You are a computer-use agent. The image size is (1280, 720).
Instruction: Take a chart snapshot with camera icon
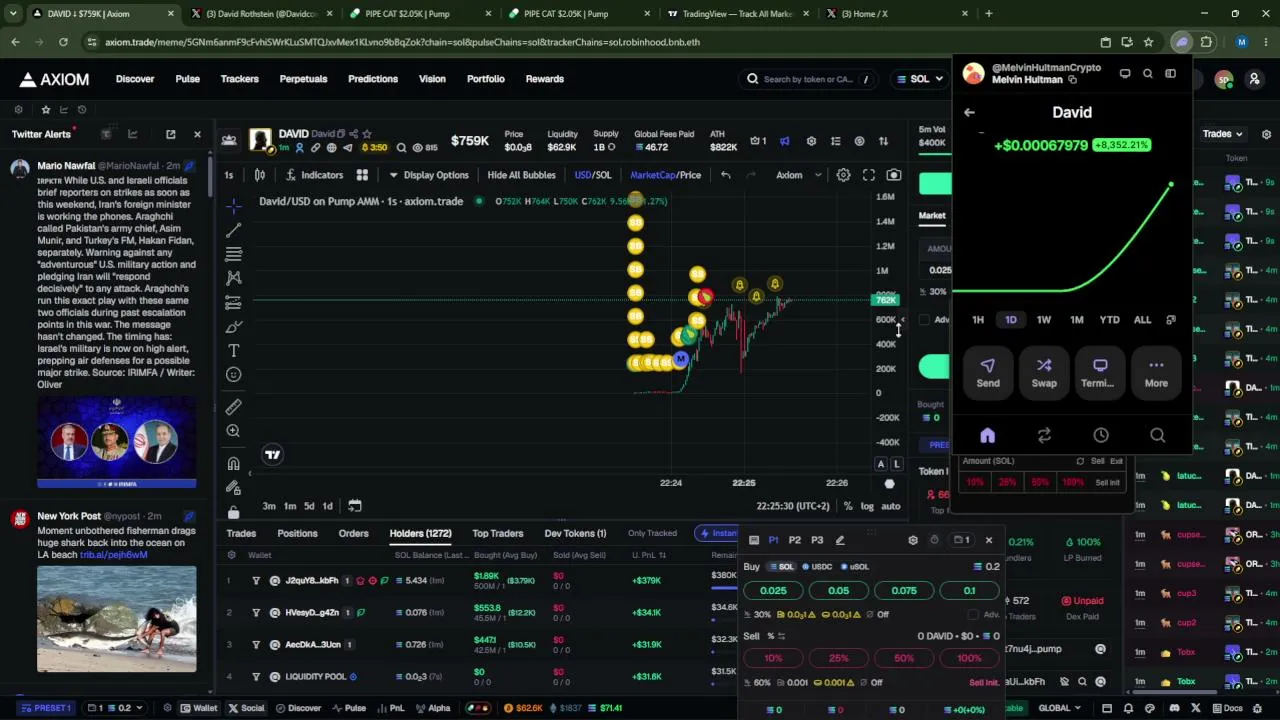894,175
